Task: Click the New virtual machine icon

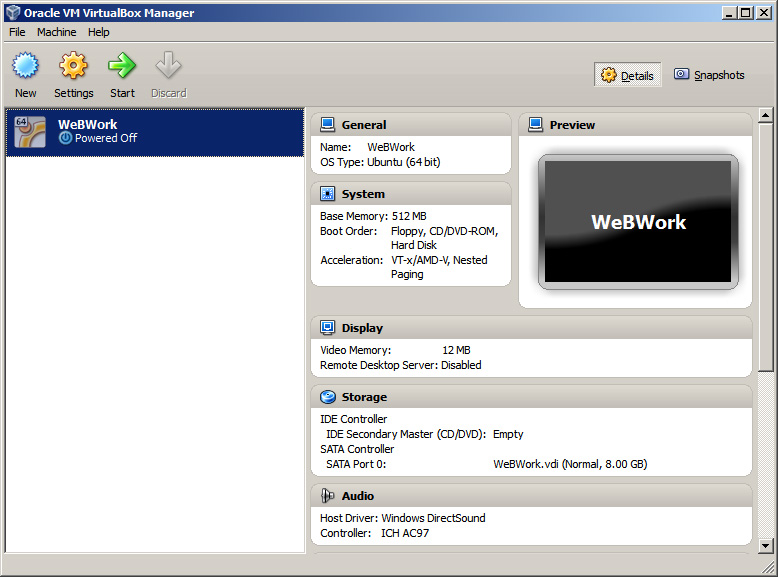Action: point(25,65)
